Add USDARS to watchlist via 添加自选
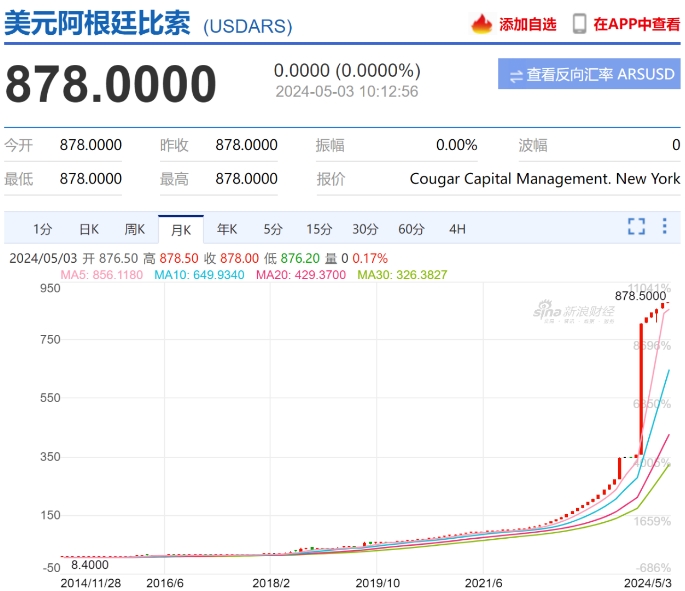The height and width of the screenshot is (591, 685). [527, 24]
